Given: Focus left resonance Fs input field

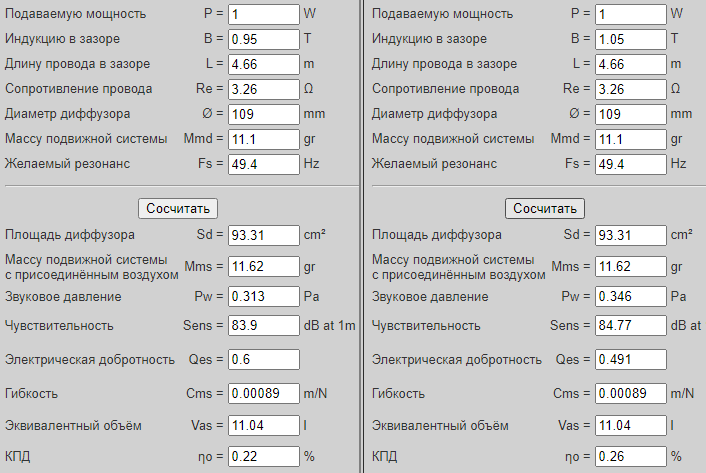Looking at the screenshot, I should (x=263, y=164).
